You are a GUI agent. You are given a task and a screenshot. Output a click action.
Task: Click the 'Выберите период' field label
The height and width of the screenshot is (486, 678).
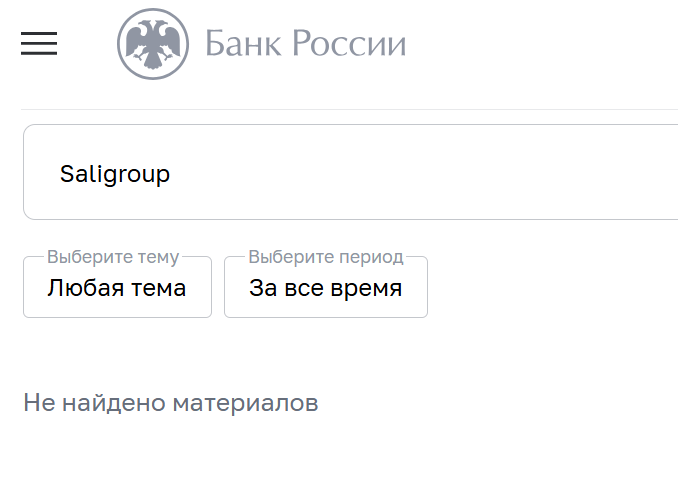325,257
